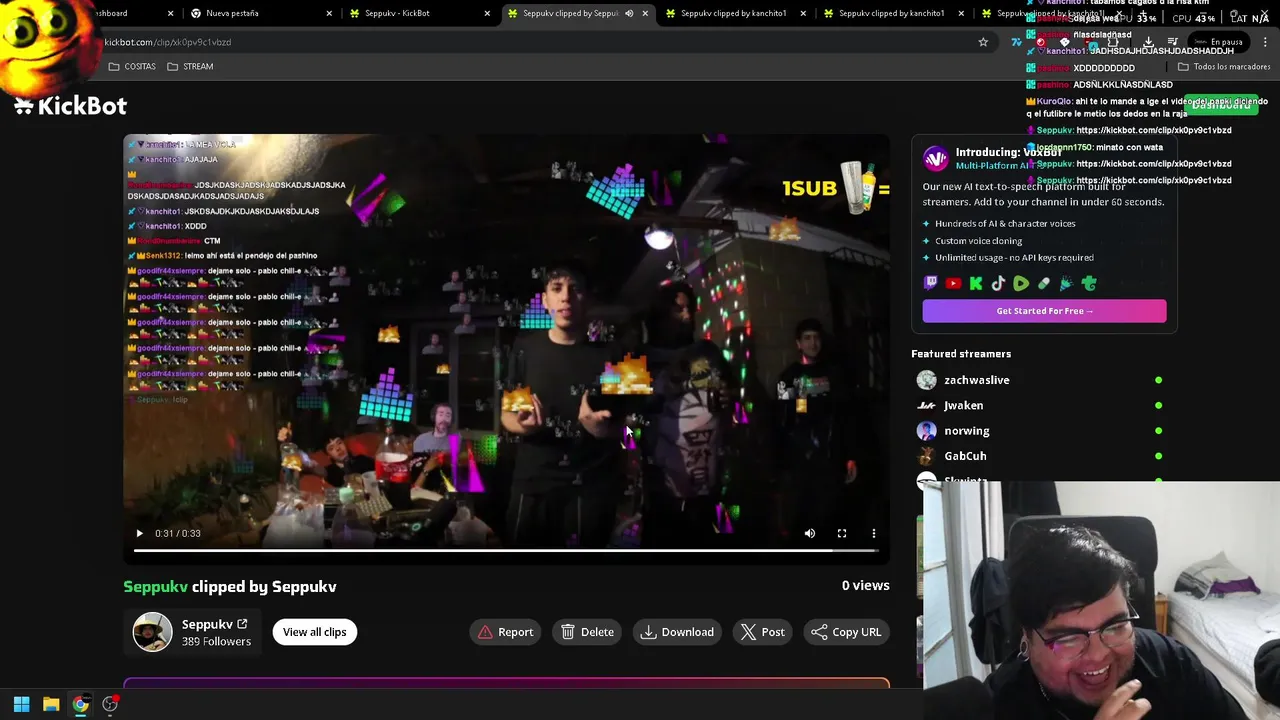Open clip player more options menu

(874, 533)
